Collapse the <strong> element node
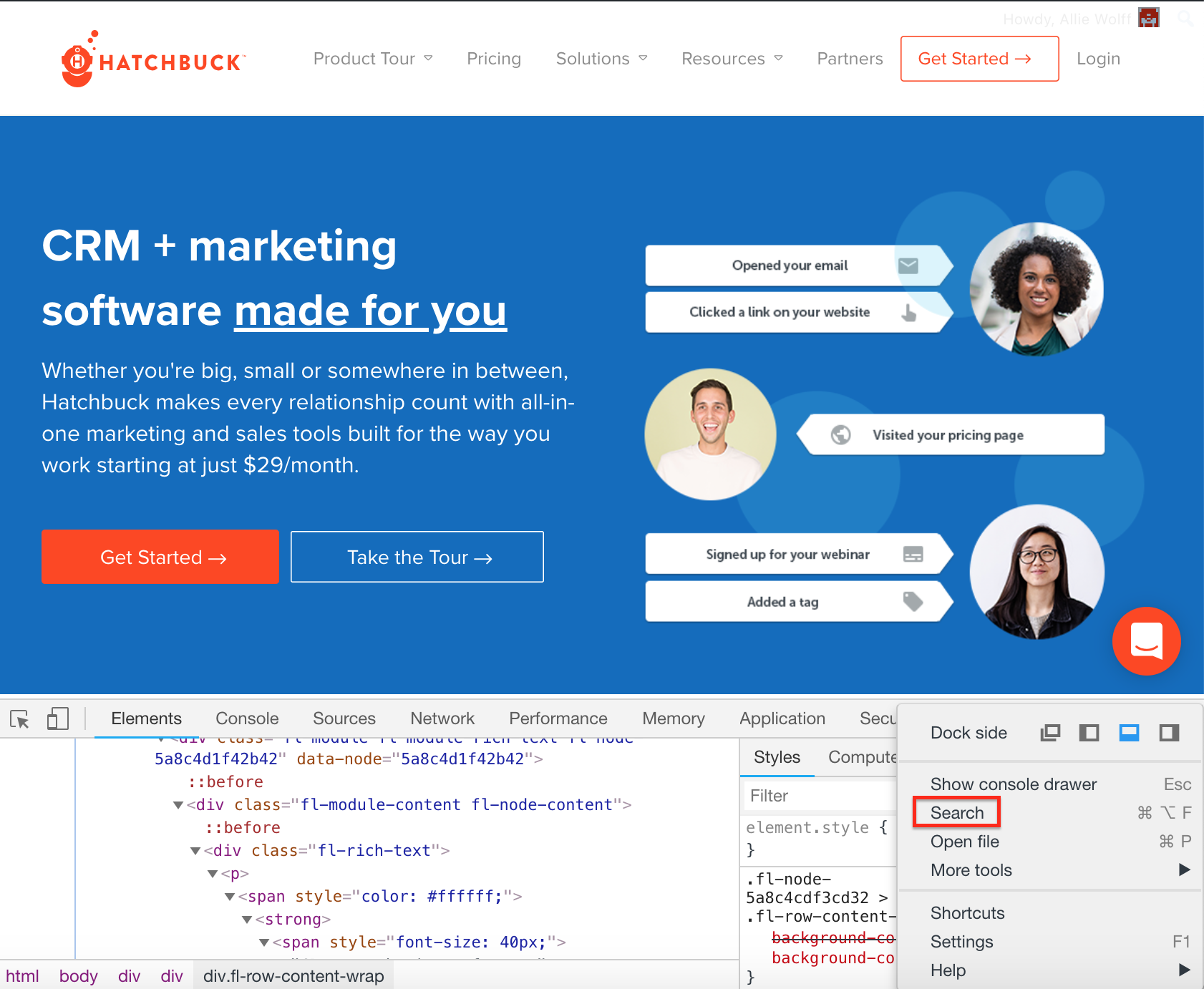The width and height of the screenshot is (1204, 989). click(246, 920)
